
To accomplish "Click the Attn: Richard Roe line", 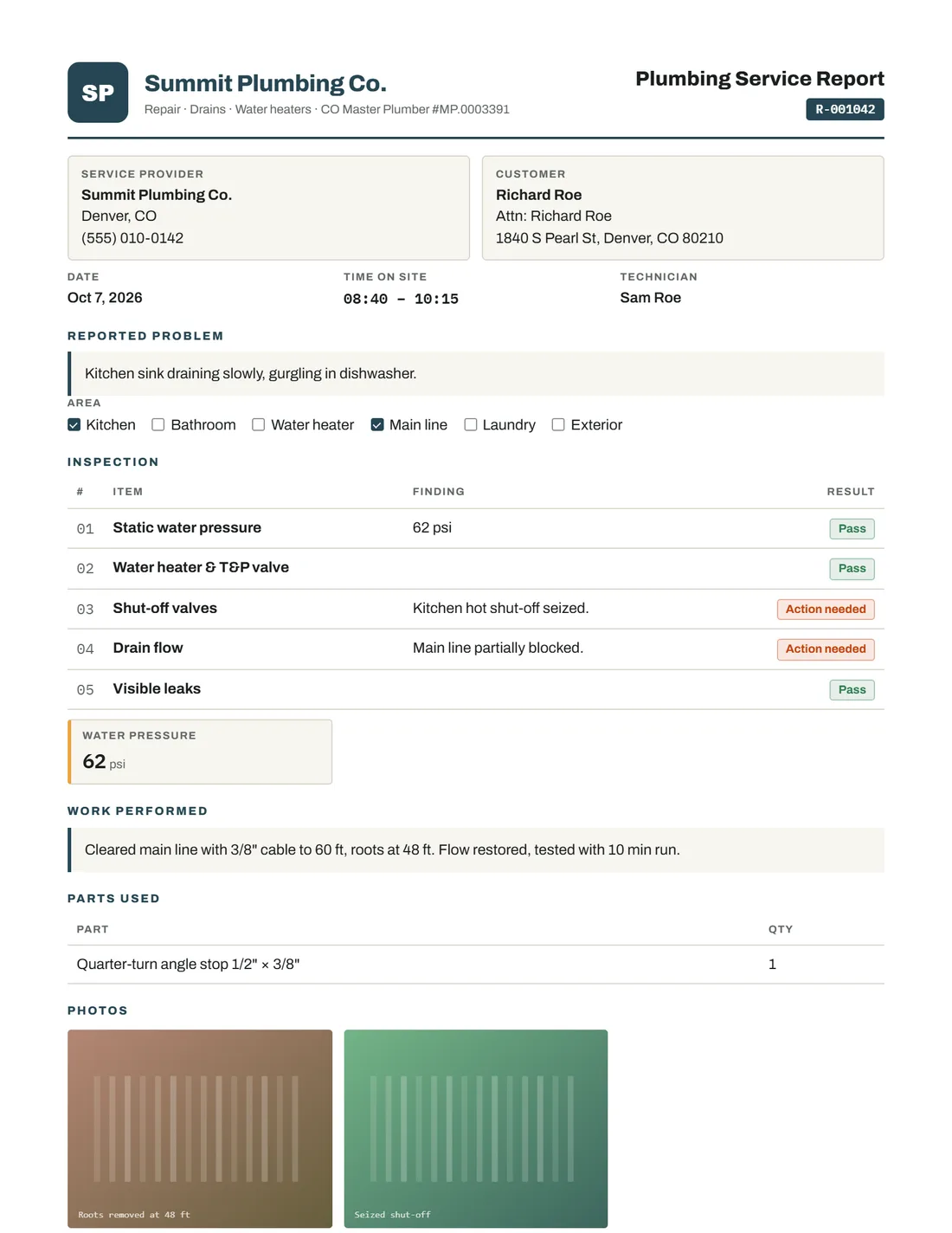I will tap(554, 216).
